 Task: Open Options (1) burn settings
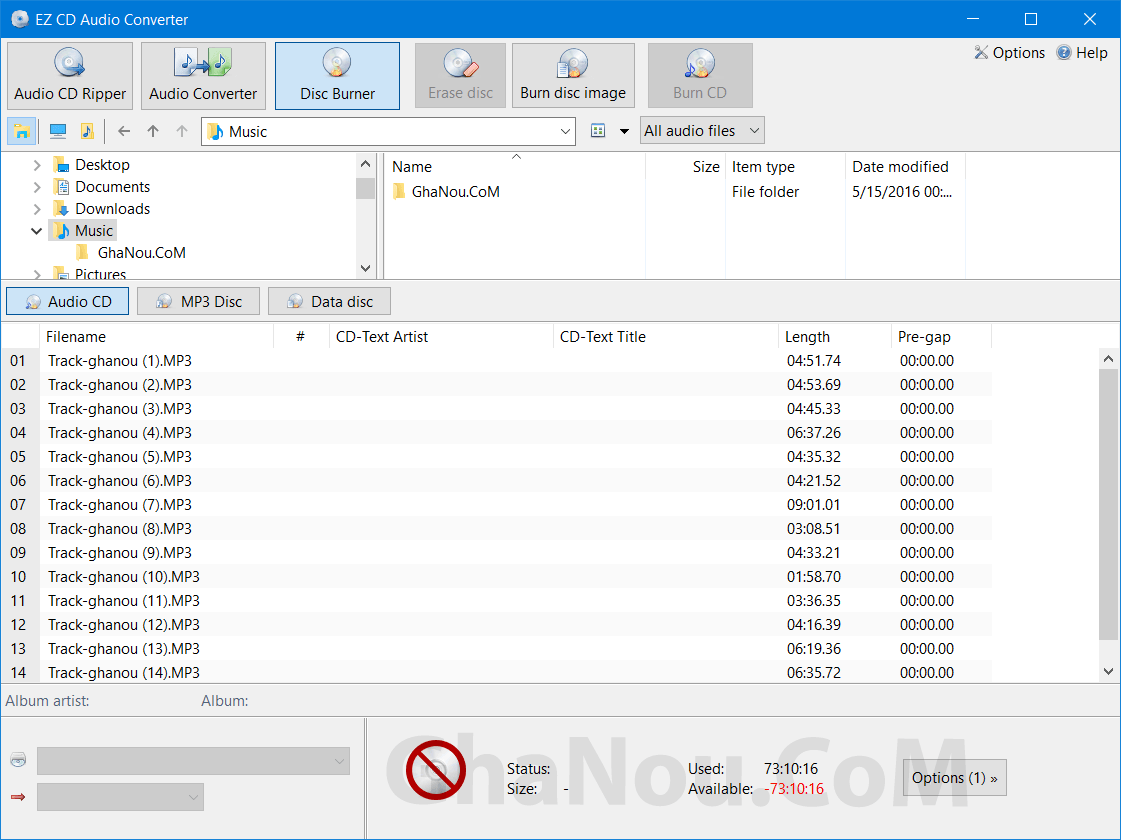954,778
